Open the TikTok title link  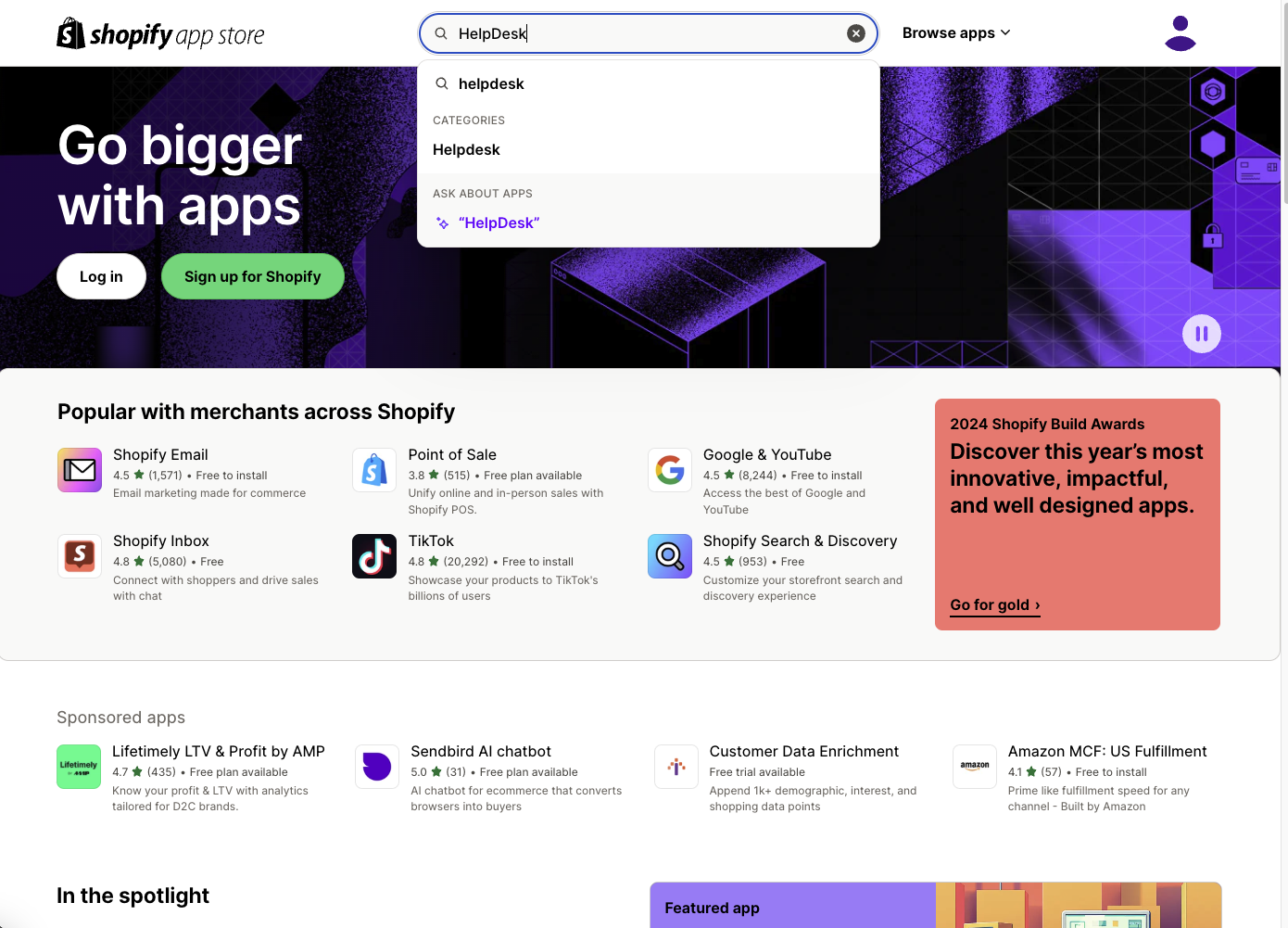click(431, 540)
